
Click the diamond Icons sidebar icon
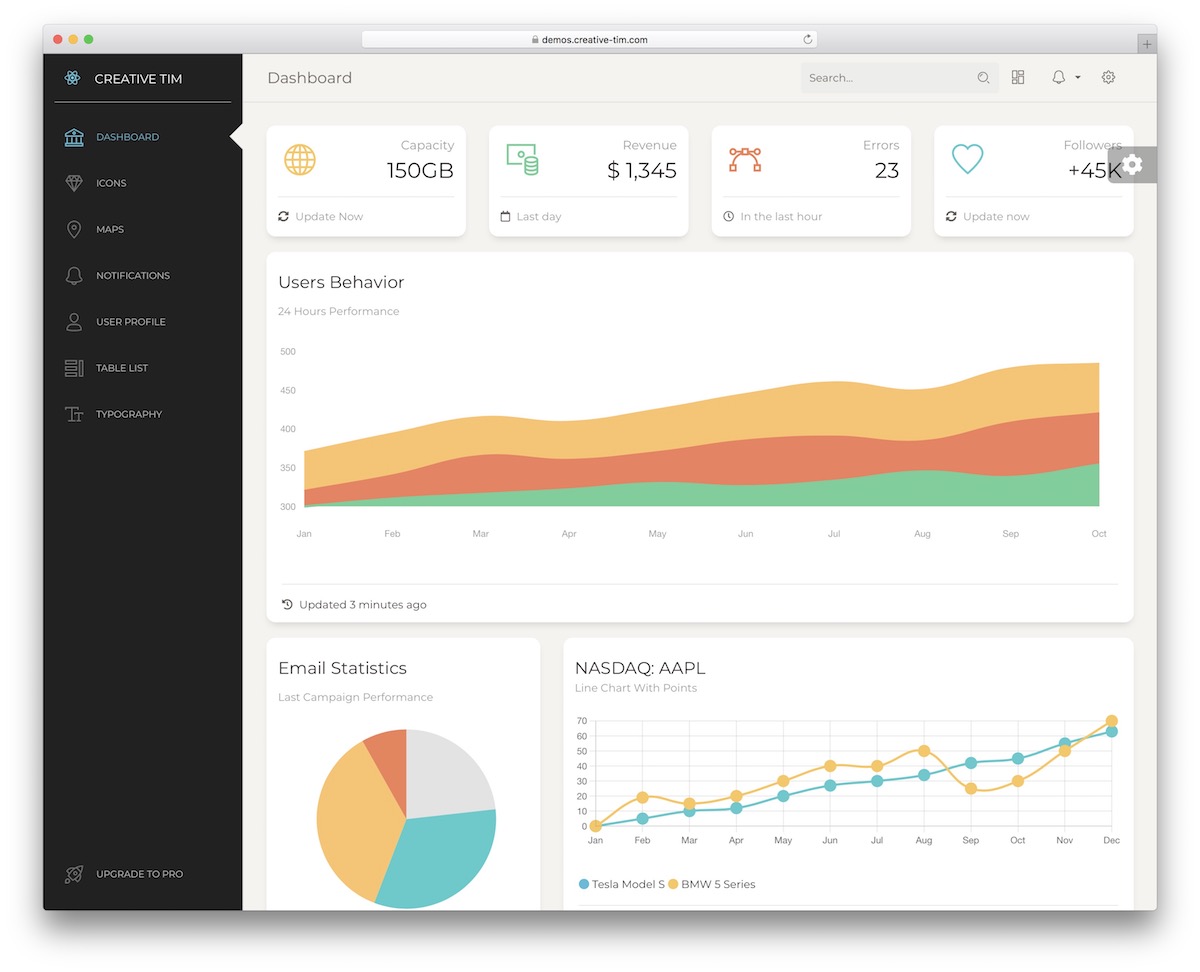pyautogui.click(x=74, y=183)
